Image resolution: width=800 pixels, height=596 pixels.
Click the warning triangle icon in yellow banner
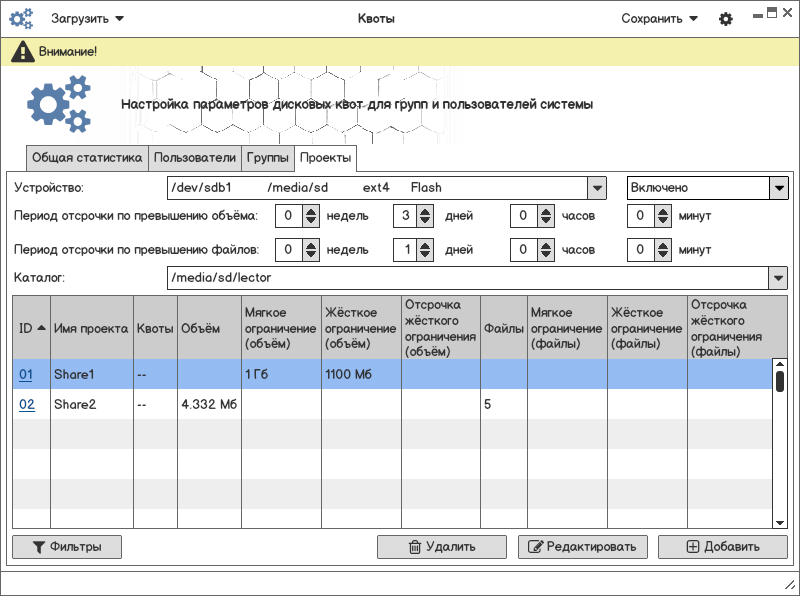point(23,52)
